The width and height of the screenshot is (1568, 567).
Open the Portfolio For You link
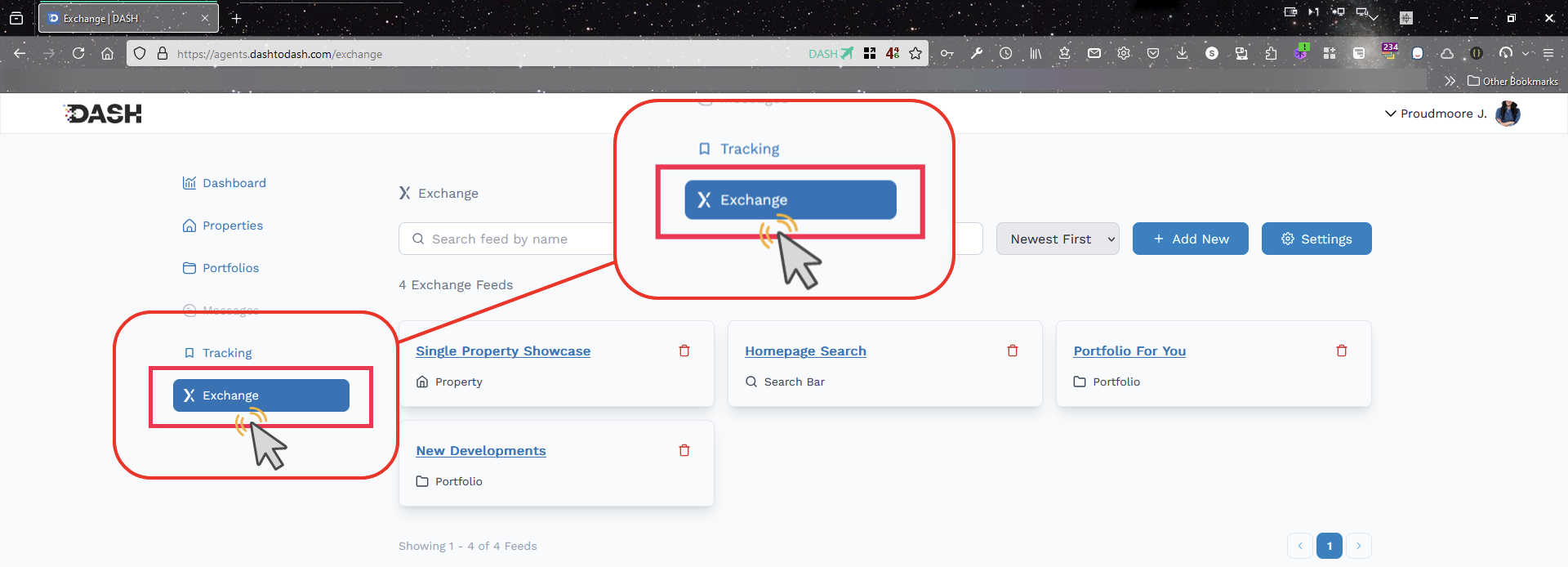(1129, 350)
